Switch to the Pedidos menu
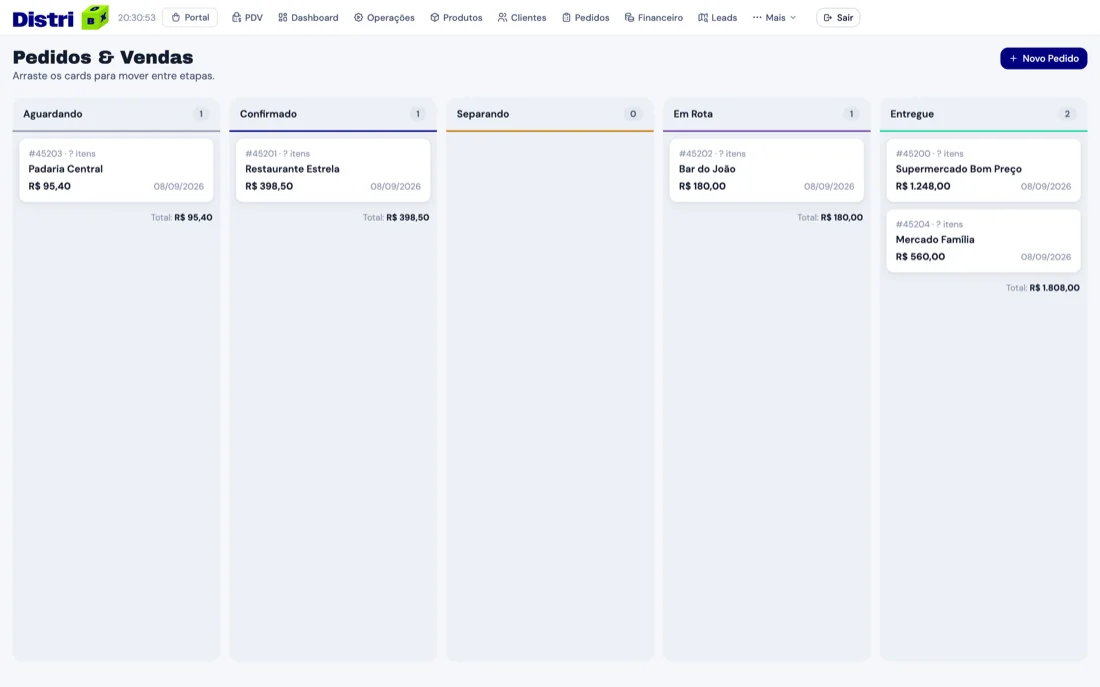 pyautogui.click(x=586, y=18)
